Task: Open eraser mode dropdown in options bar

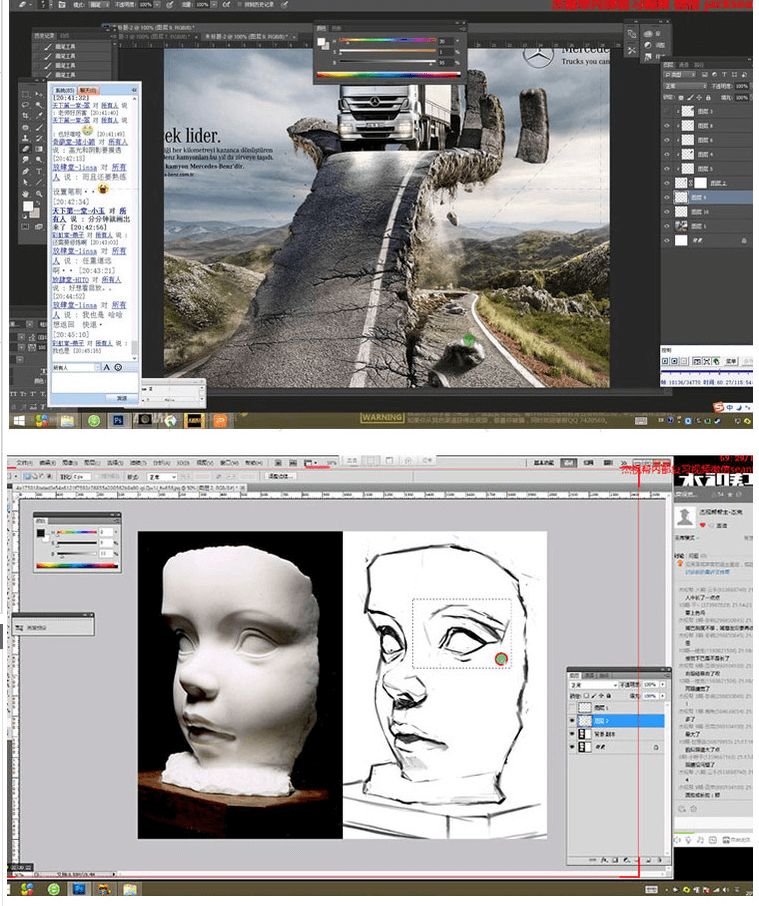Action: point(99,4)
